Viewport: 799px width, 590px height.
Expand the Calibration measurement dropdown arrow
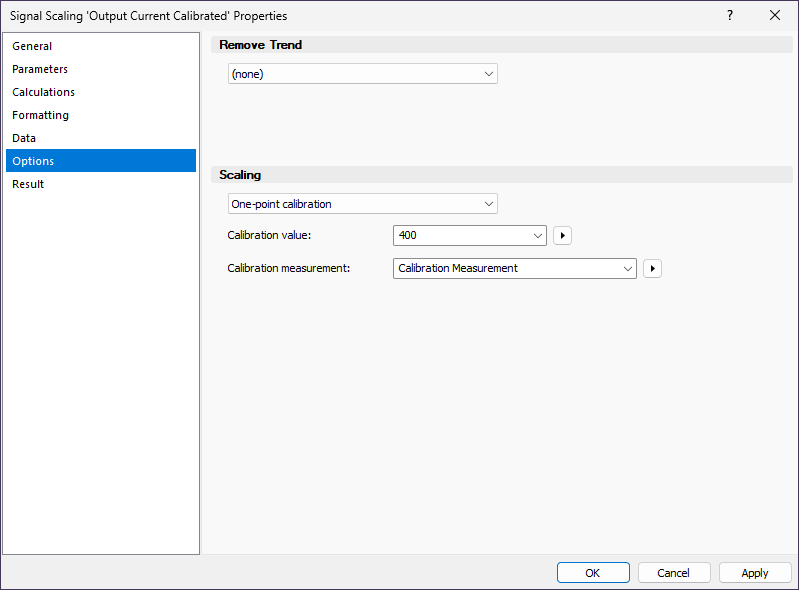click(628, 268)
